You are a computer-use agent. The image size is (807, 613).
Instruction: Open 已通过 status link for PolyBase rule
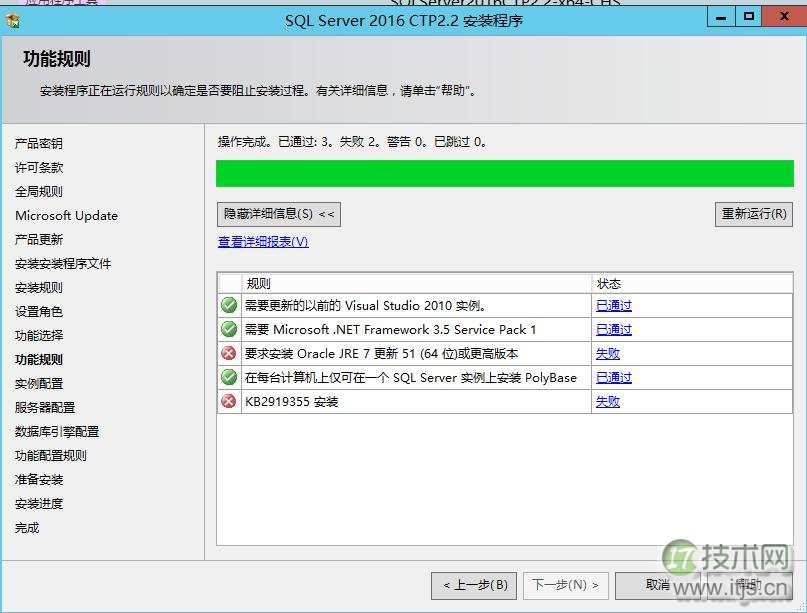[613, 378]
